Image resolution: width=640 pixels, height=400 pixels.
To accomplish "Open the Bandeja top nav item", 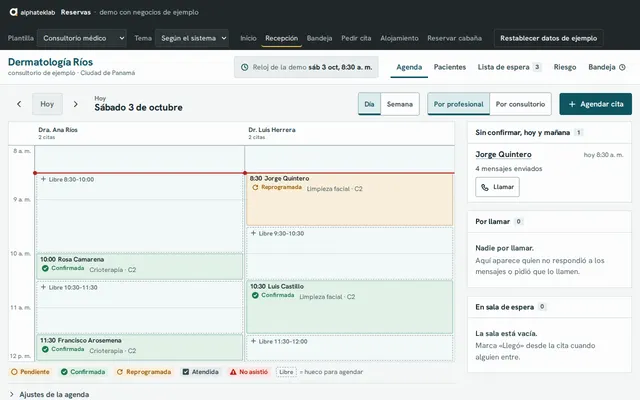I will click(x=319, y=38).
